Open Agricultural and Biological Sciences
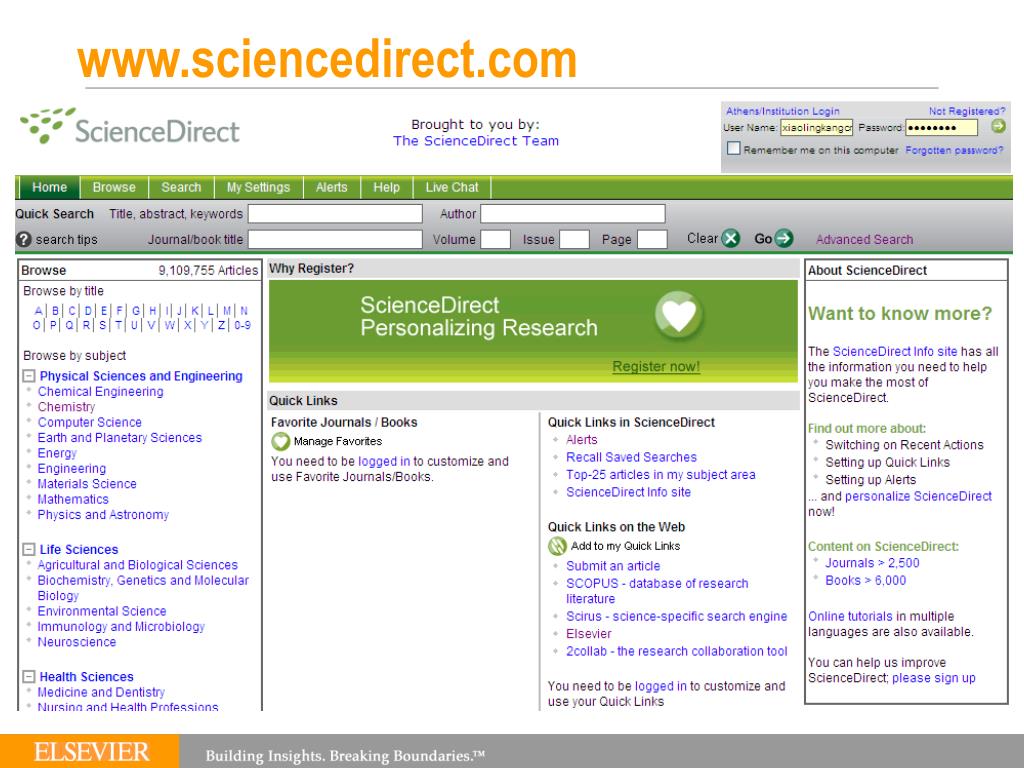 coord(138,565)
